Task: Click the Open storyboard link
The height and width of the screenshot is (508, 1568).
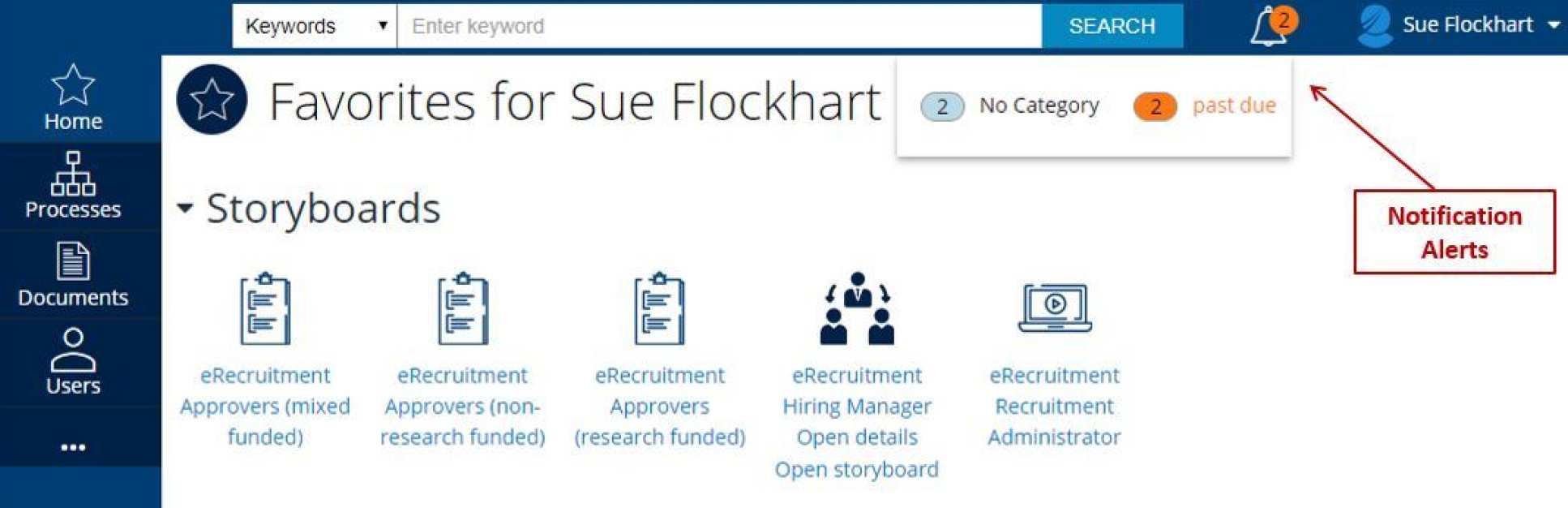Action: click(857, 469)
